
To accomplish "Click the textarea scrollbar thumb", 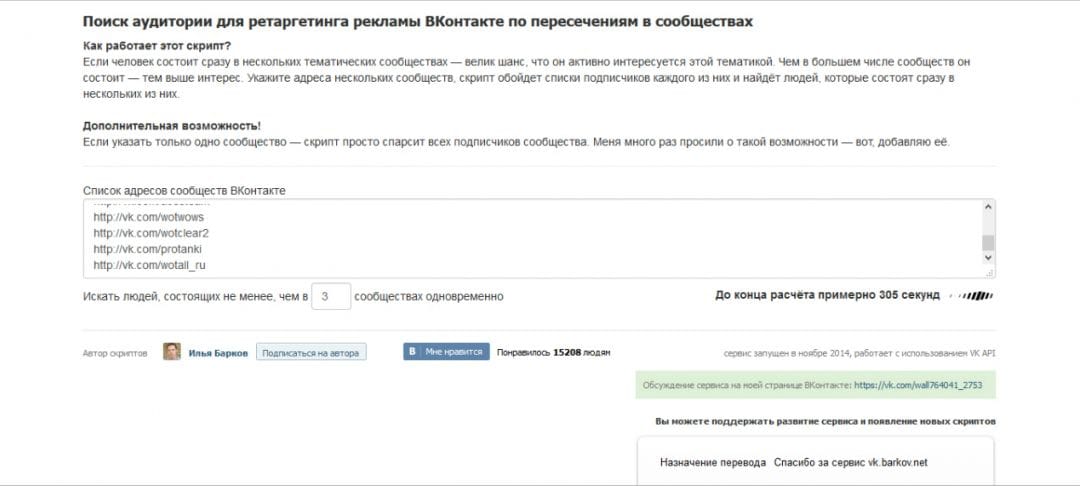I will point(988,242).
